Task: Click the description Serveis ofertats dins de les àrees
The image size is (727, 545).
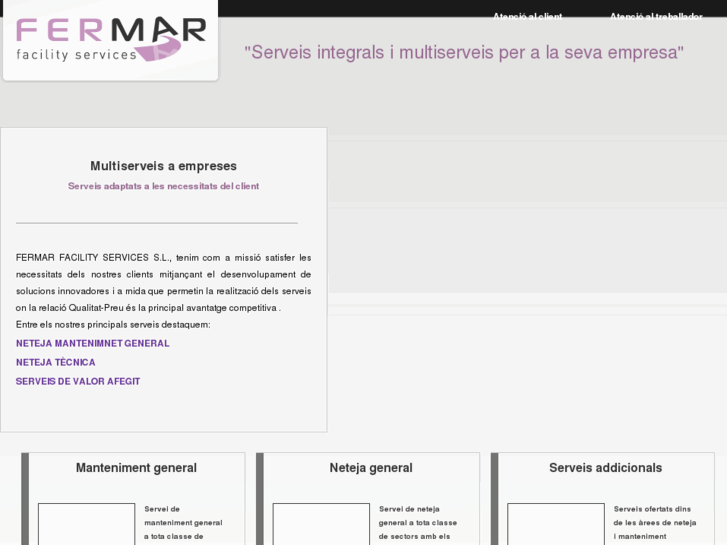Action: (655, 523)
